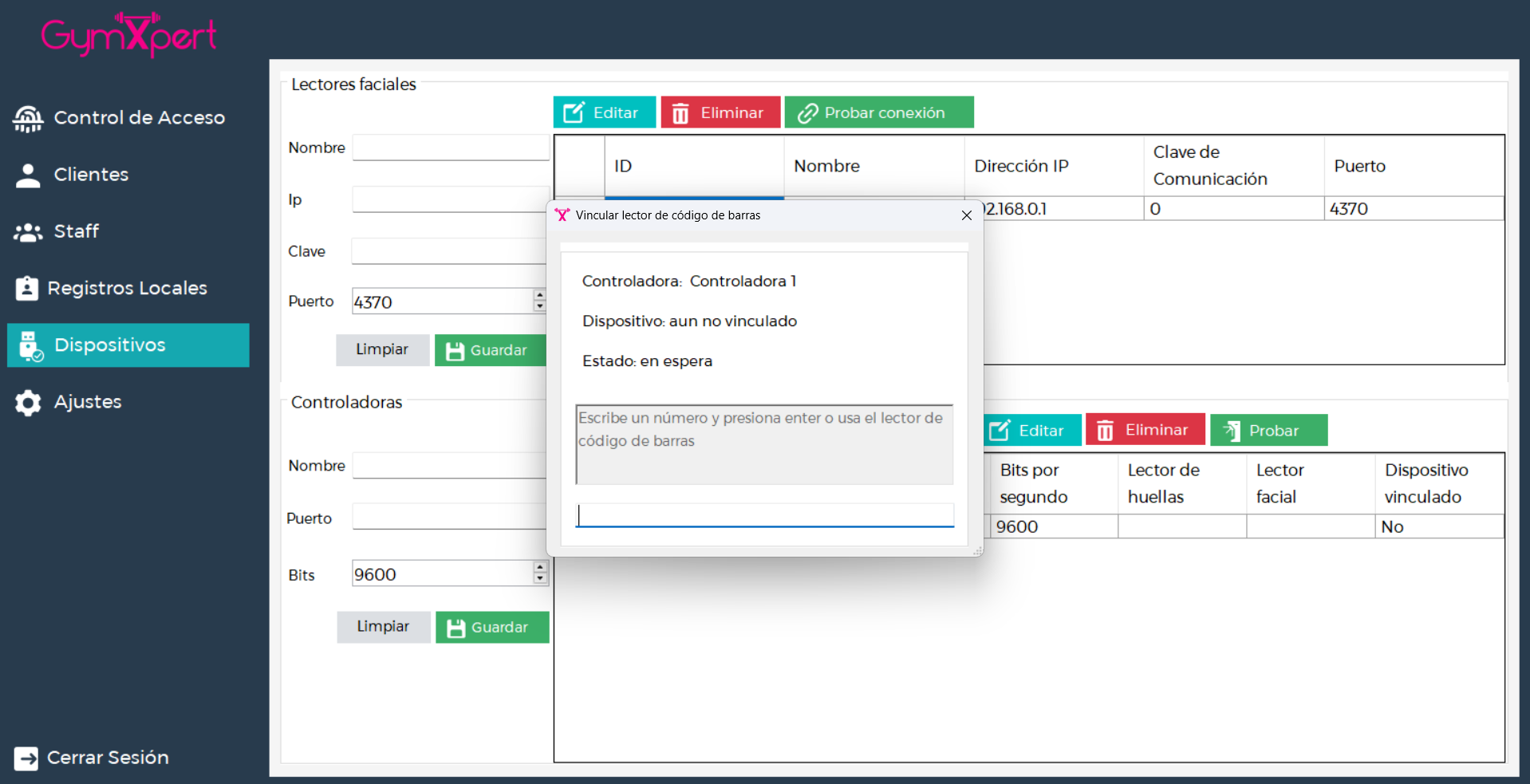Click the Clientes person icon

point(28,175)
